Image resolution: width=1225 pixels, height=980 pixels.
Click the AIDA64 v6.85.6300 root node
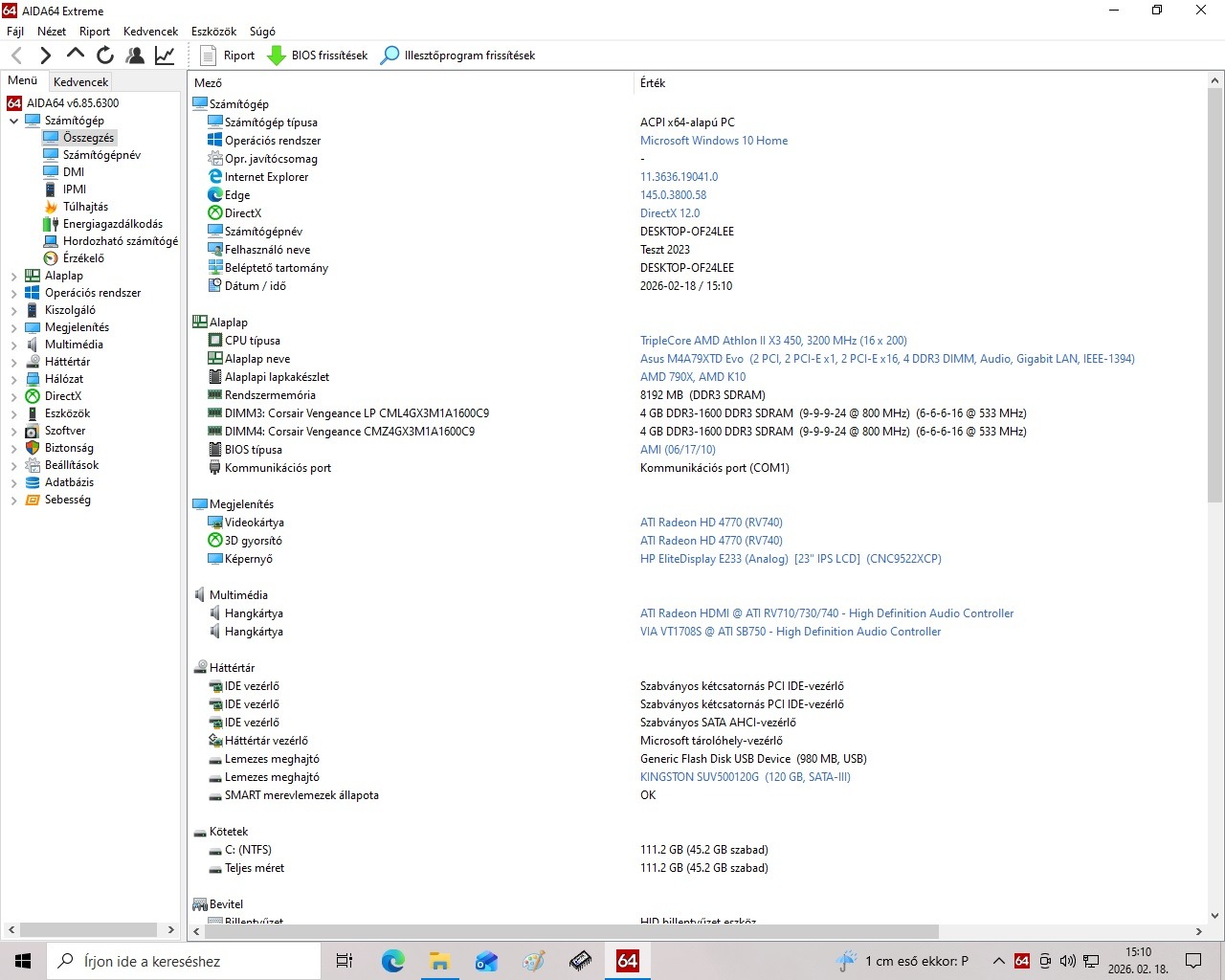click(x=73, y=103)
